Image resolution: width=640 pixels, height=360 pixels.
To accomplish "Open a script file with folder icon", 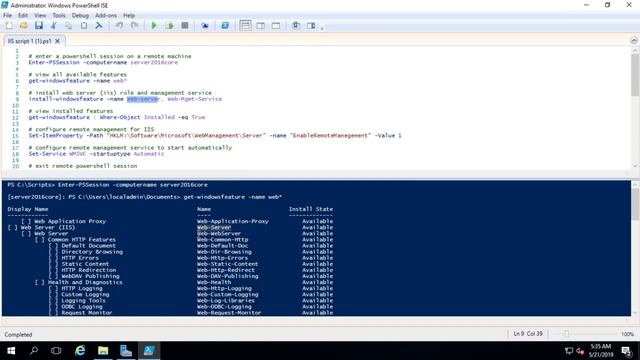I will pos(24,25).
